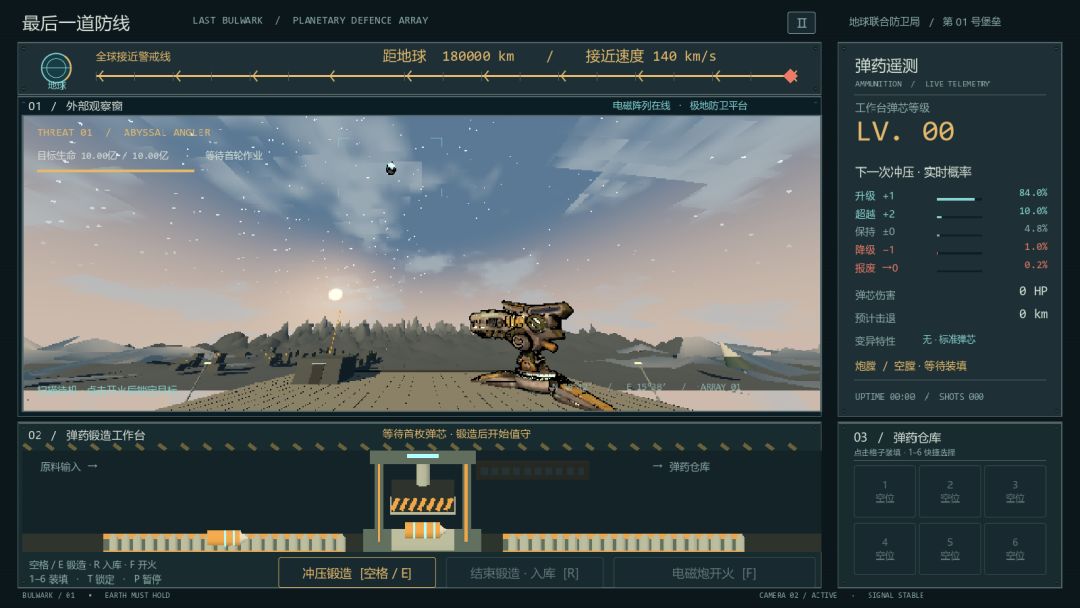This screenshot has height=608, width=1080.
Task: Click the SHOTS 000 counter
Action: (961, 397)
